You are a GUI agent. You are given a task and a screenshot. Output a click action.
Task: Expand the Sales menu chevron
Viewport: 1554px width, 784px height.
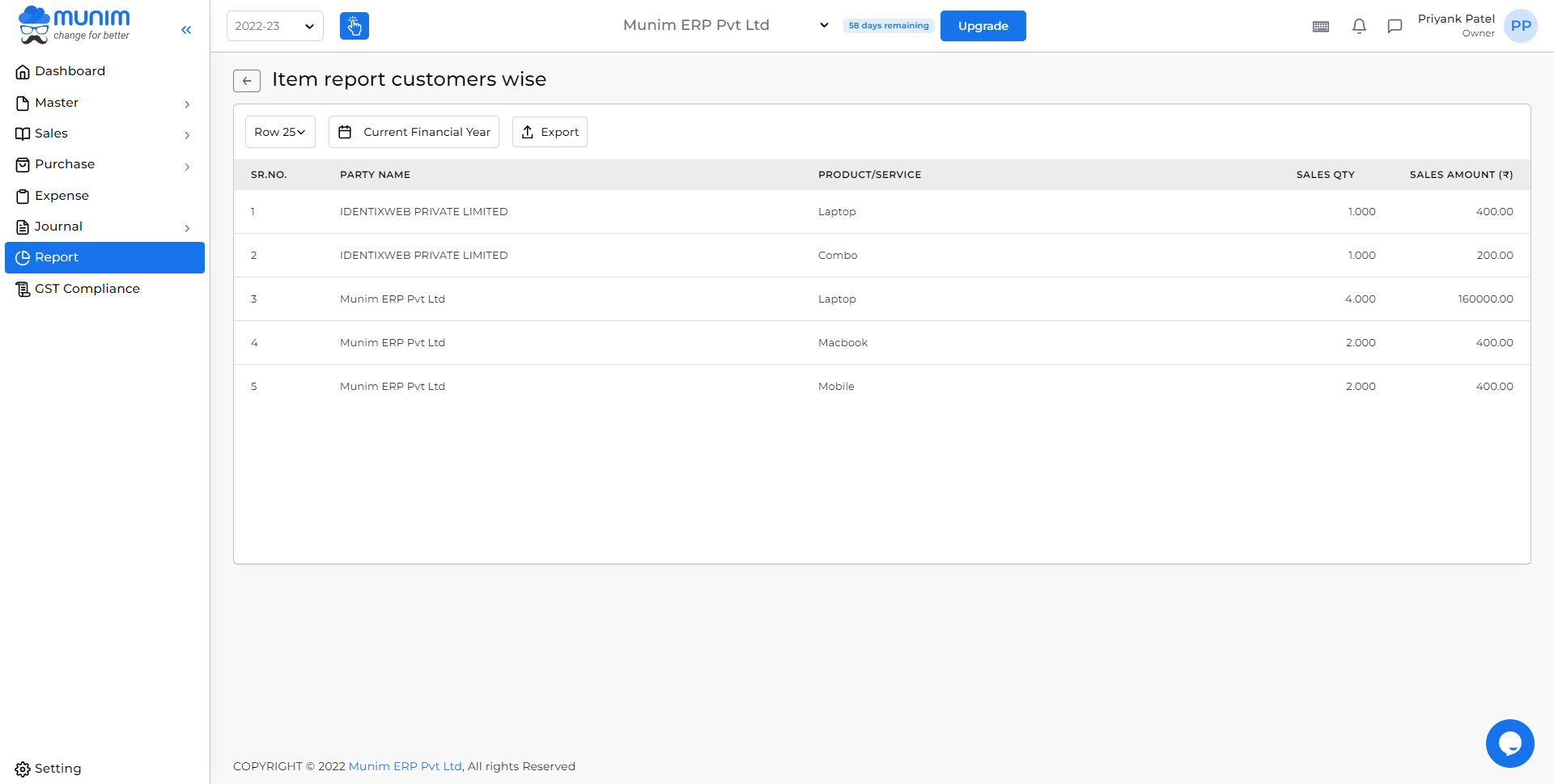point(187,135)
